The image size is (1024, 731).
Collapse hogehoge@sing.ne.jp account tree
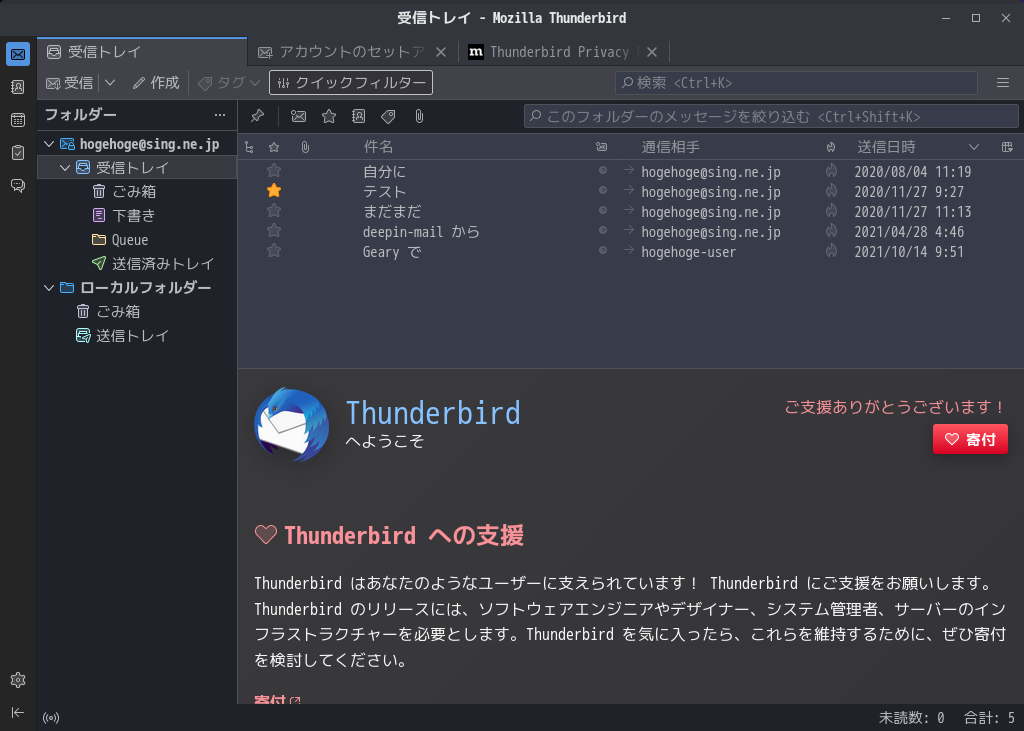pos(49,144)
